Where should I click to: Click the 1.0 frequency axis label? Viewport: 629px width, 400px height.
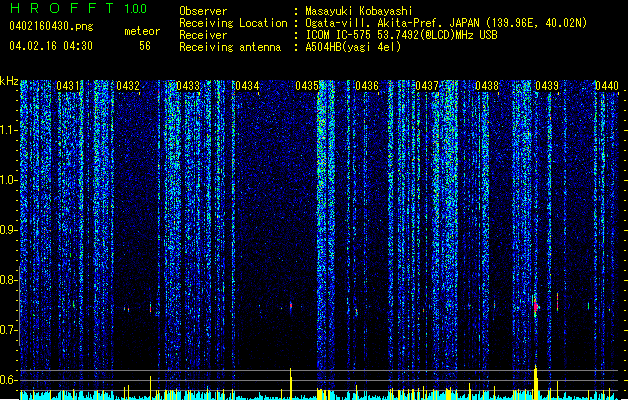click(9, 180)
